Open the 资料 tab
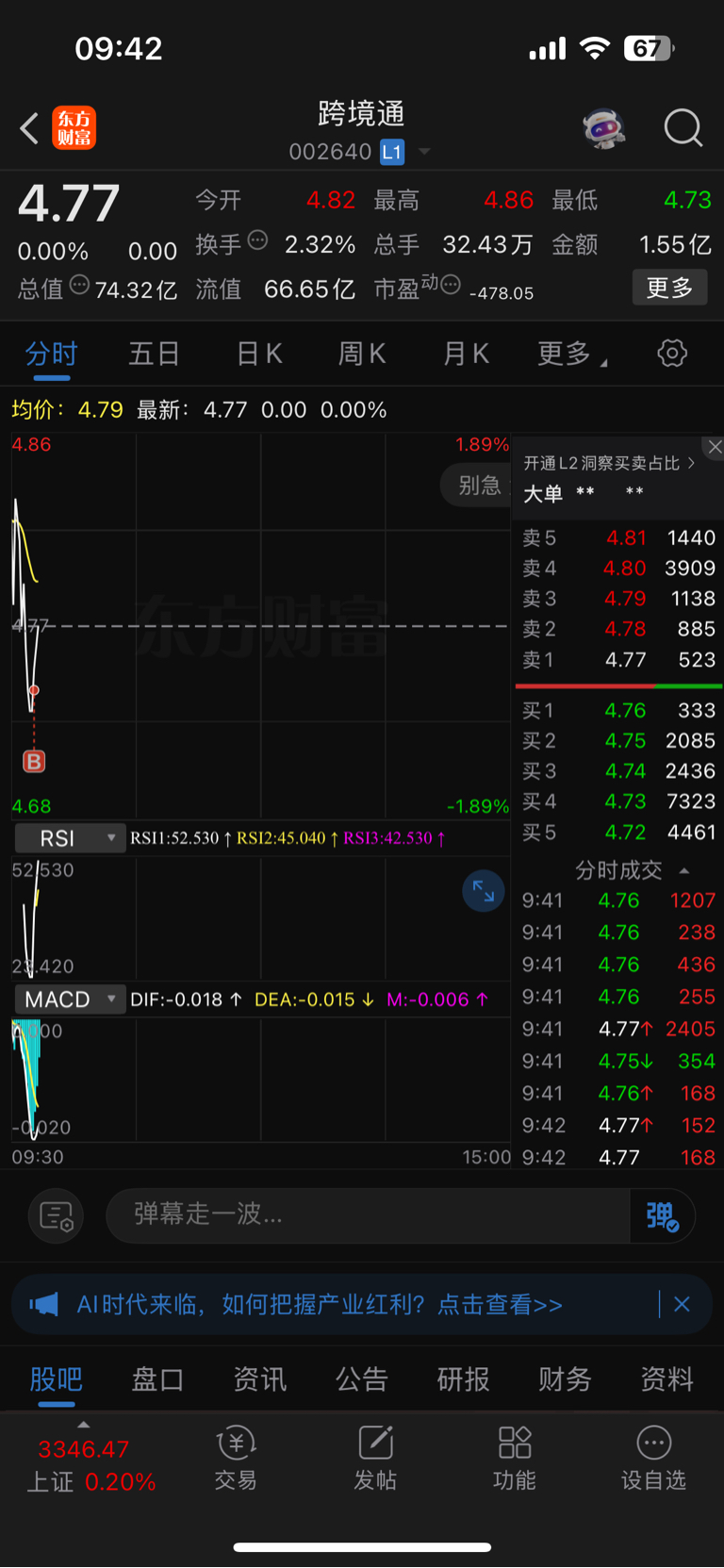 coord(667,1379)
